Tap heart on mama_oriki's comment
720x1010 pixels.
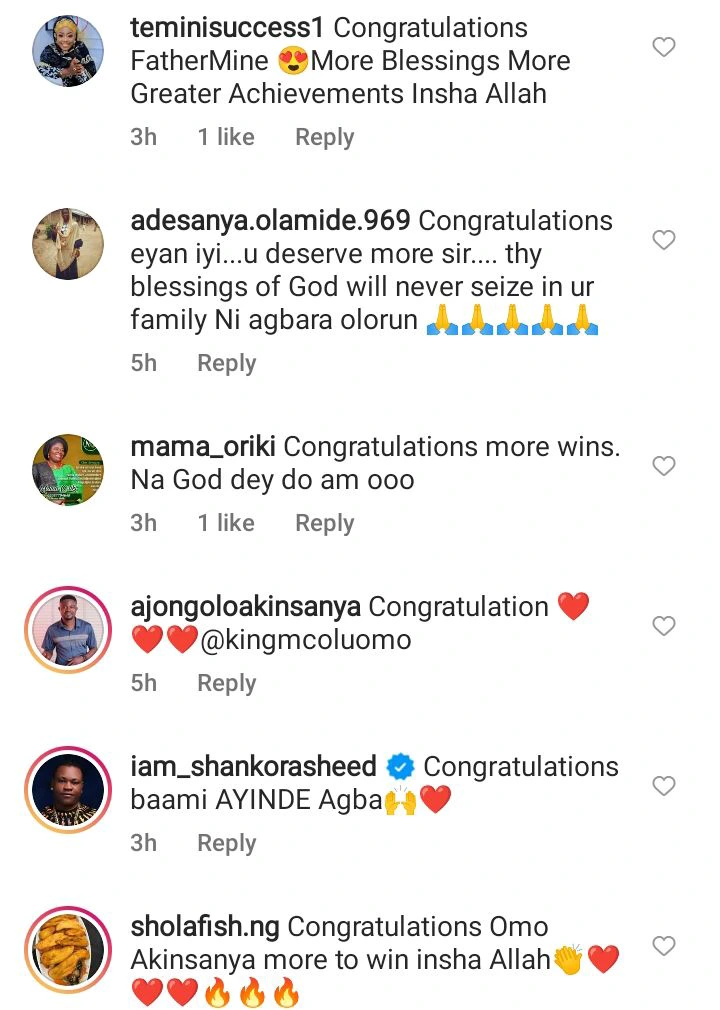663,466
